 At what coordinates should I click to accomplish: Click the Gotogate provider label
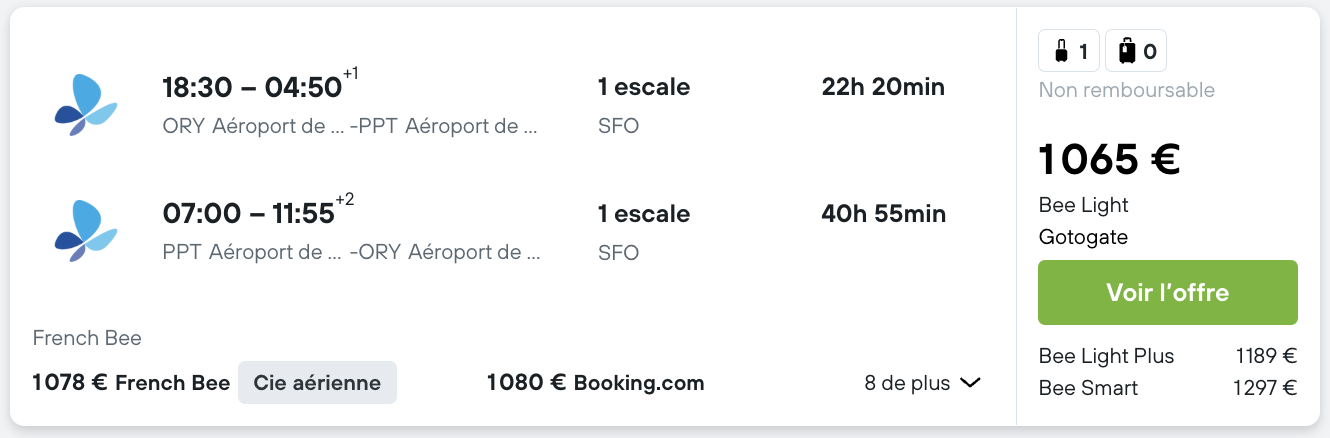(x=1083, y=237)
